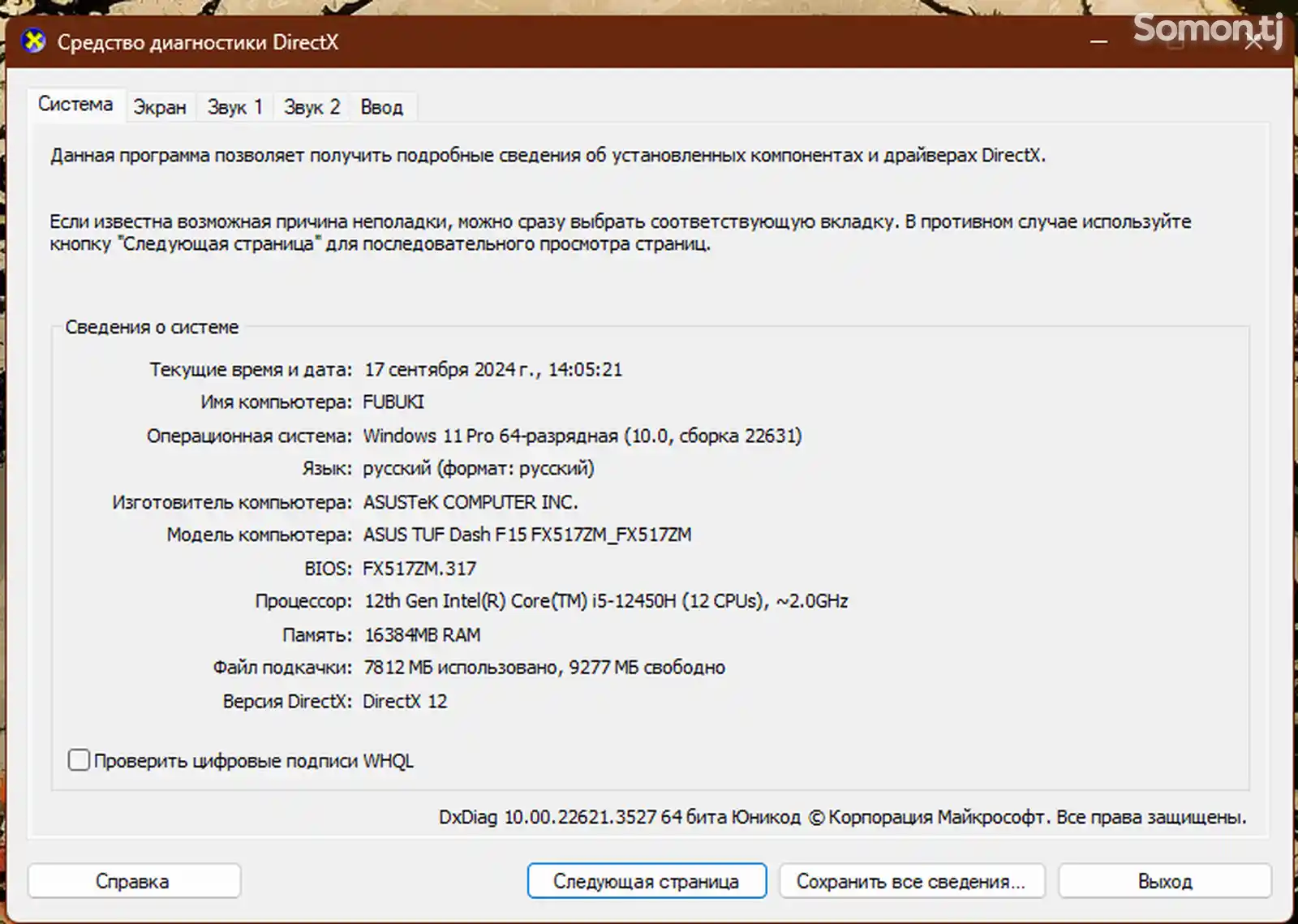Click the Справка button
This screenshot has width=1298, height=924.
134,881
